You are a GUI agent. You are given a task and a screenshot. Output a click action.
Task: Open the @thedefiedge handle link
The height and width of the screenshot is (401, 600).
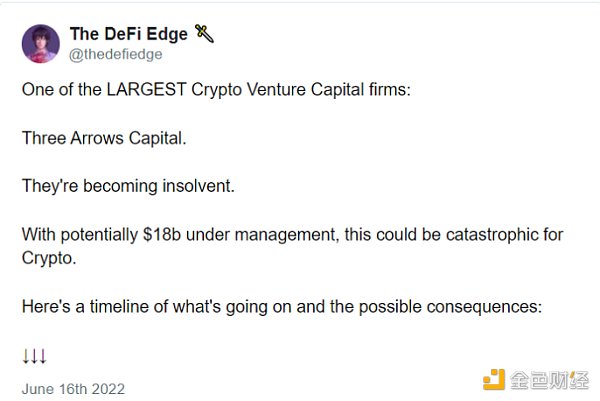(x=116, y=54)
